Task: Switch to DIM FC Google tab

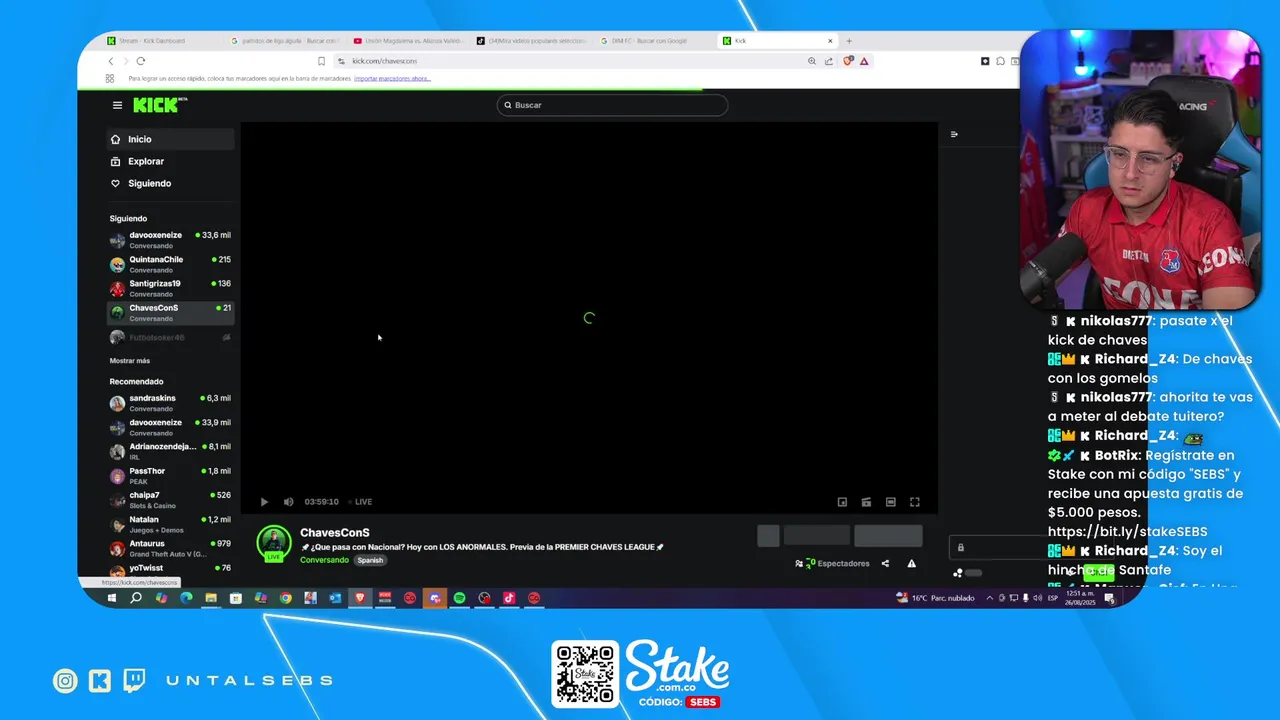Action: coord(653,41)
